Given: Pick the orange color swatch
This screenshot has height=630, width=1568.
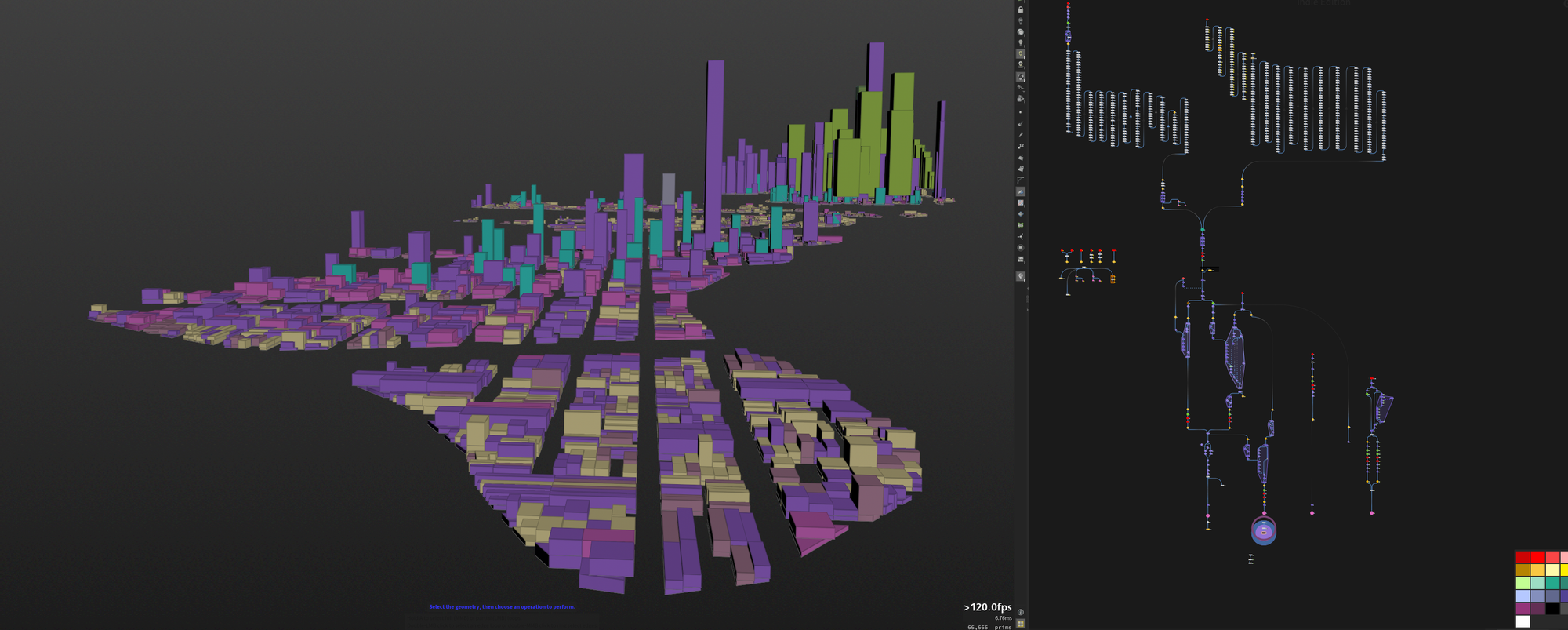Looking at the screenshot, I should (1537, 570).
